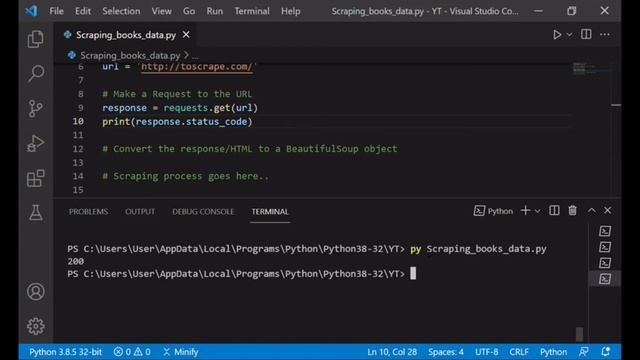Kill terminal with trash icon
Image resolution: width=640 pixels, height=360 pixels.
(x=572, y=210)
